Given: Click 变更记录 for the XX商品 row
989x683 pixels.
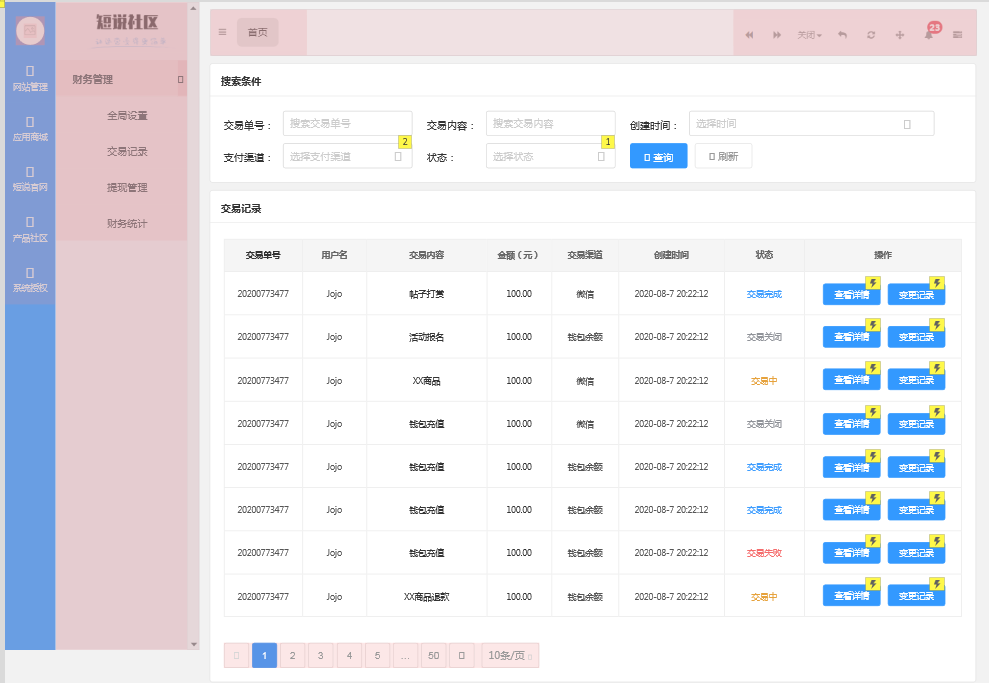Looking at the screenshot, I should [x=916, y=380].
